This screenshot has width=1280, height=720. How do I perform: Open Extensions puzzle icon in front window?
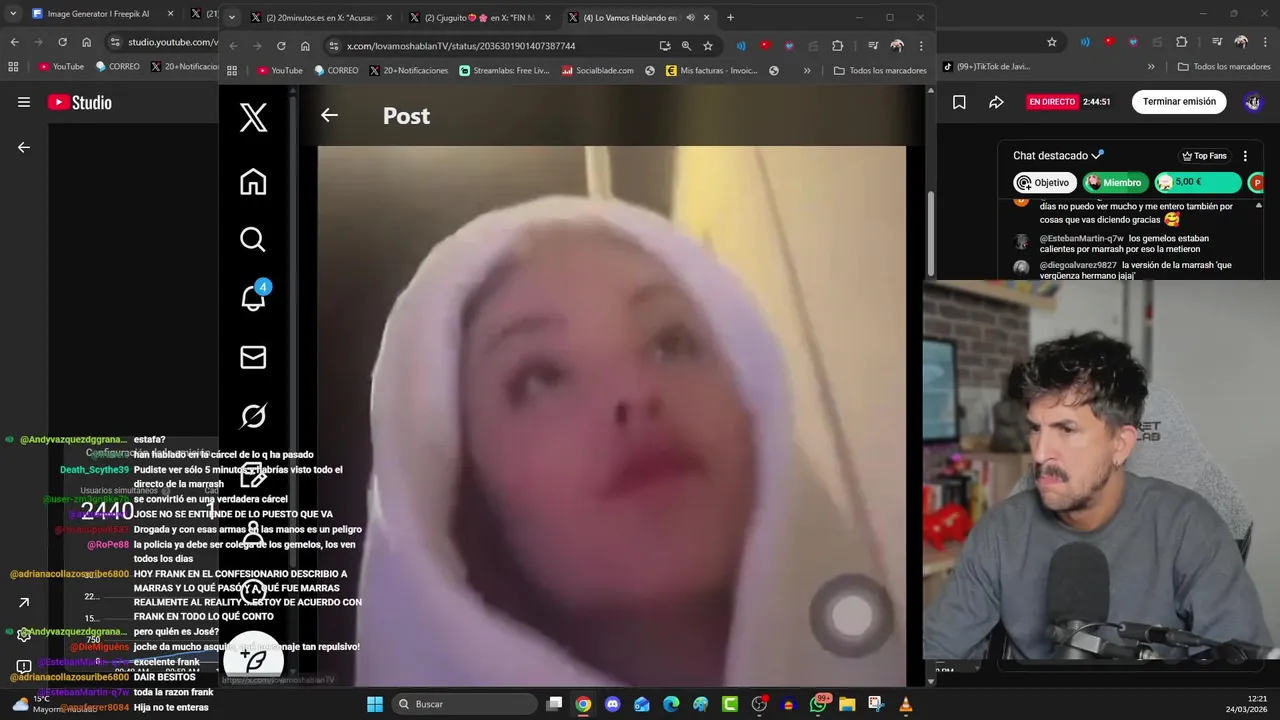(838, 46)
